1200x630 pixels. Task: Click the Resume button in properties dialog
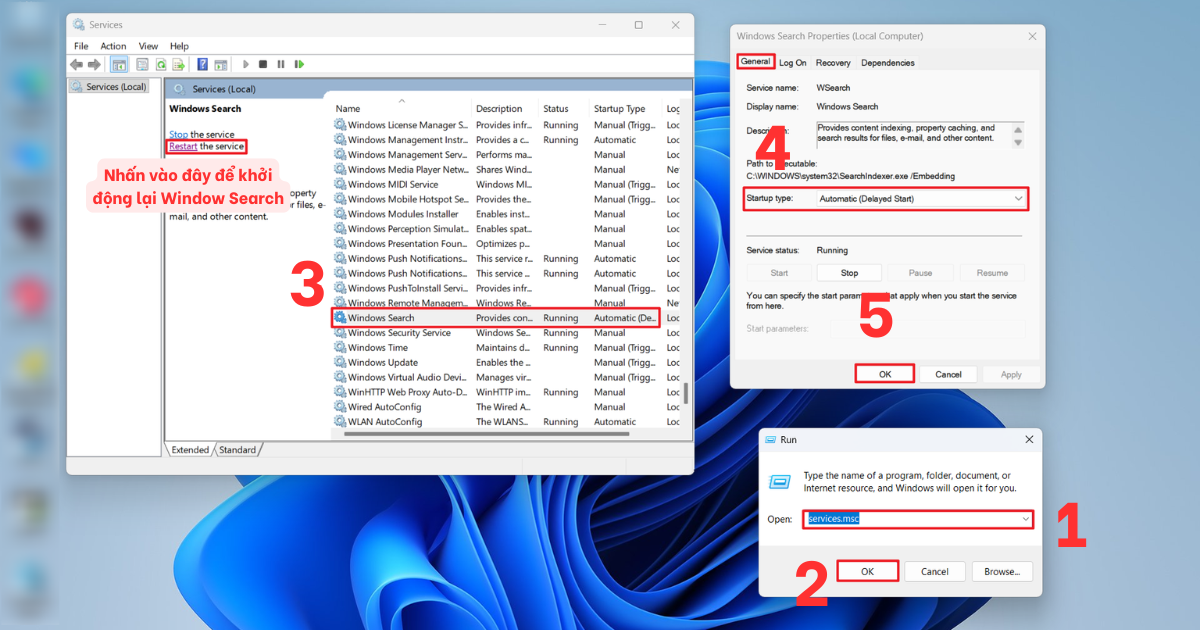(x=992, y=273)
